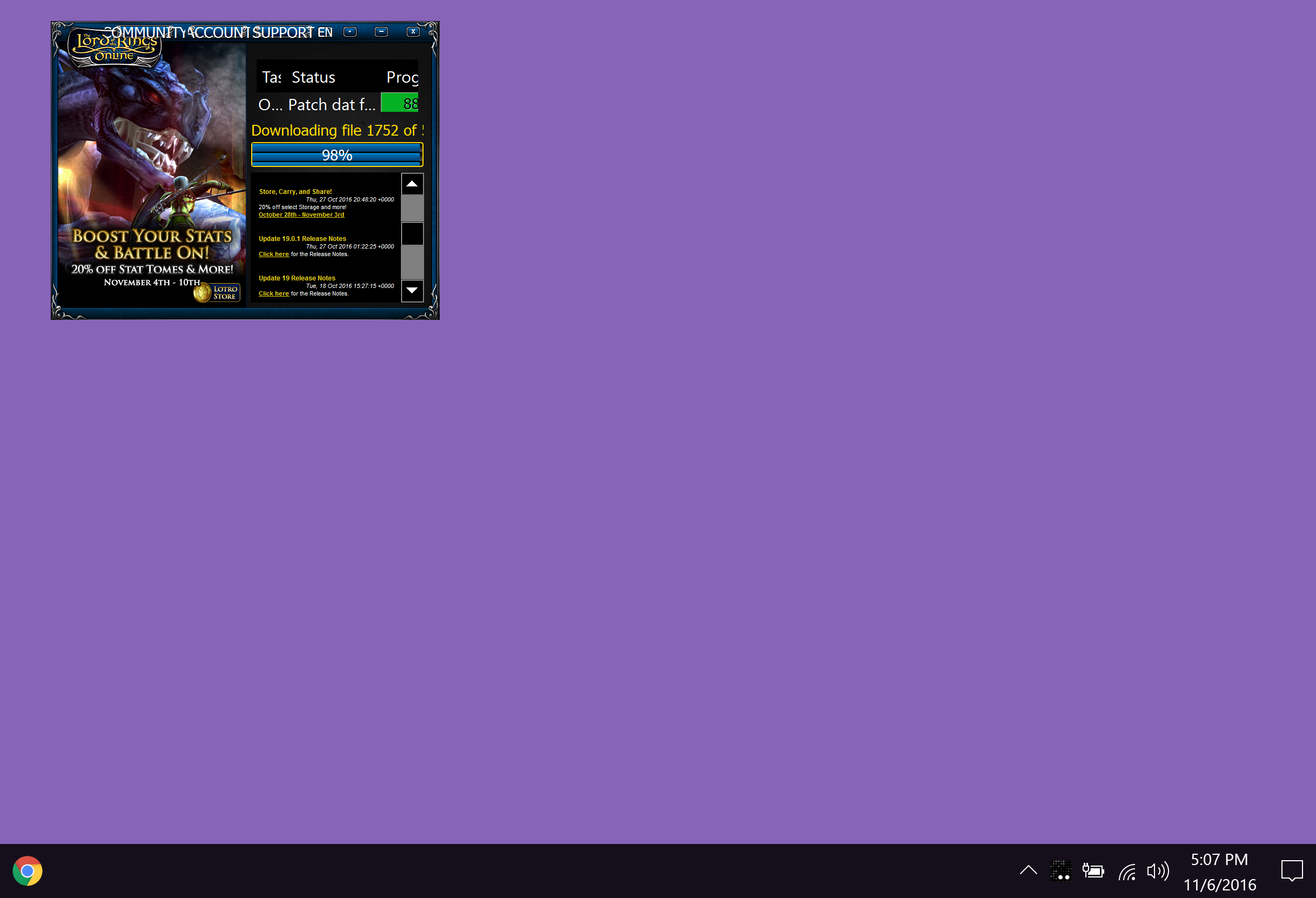This screenshot has height=898, width=1316.
Task: Open the launcher options dropdown arrow button
Action: pyautogui.click(x=350, y=32)
